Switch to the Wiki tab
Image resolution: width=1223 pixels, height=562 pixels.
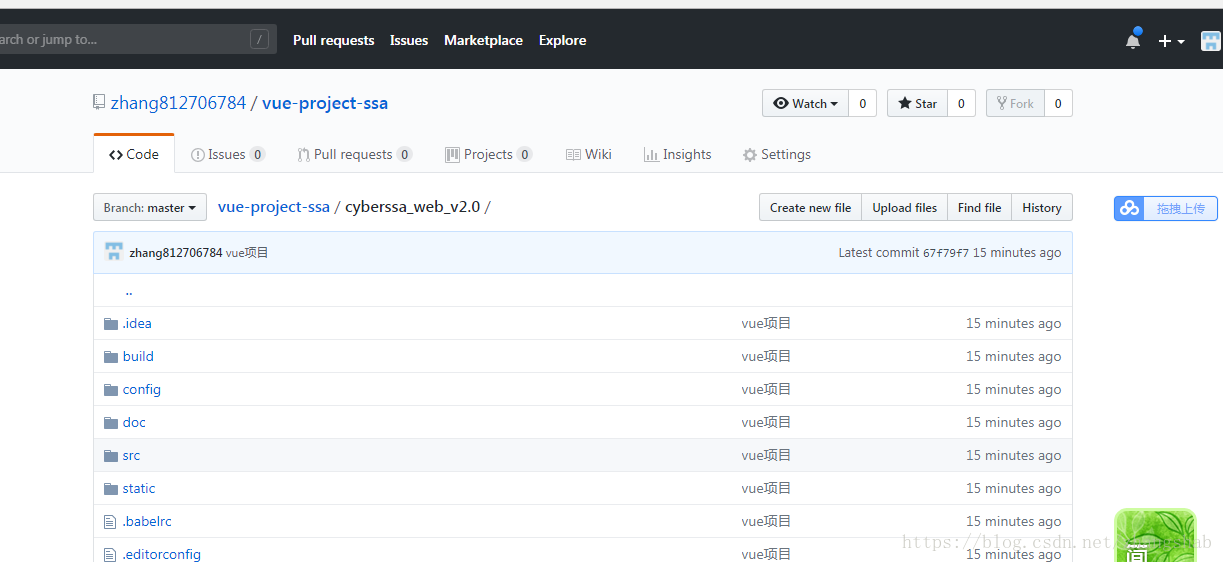point(589,154)
